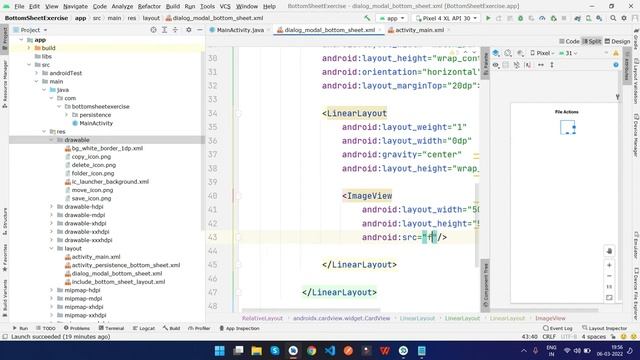The height and width of the screenshot is (360, 640).
Task: Click the Profile app gauge icon
Action: pyautogui.click(x=542, y=18)
